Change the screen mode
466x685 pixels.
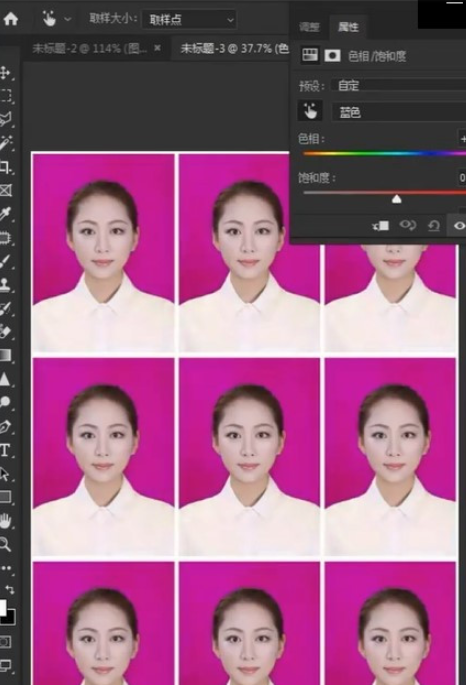pos(5,665)
